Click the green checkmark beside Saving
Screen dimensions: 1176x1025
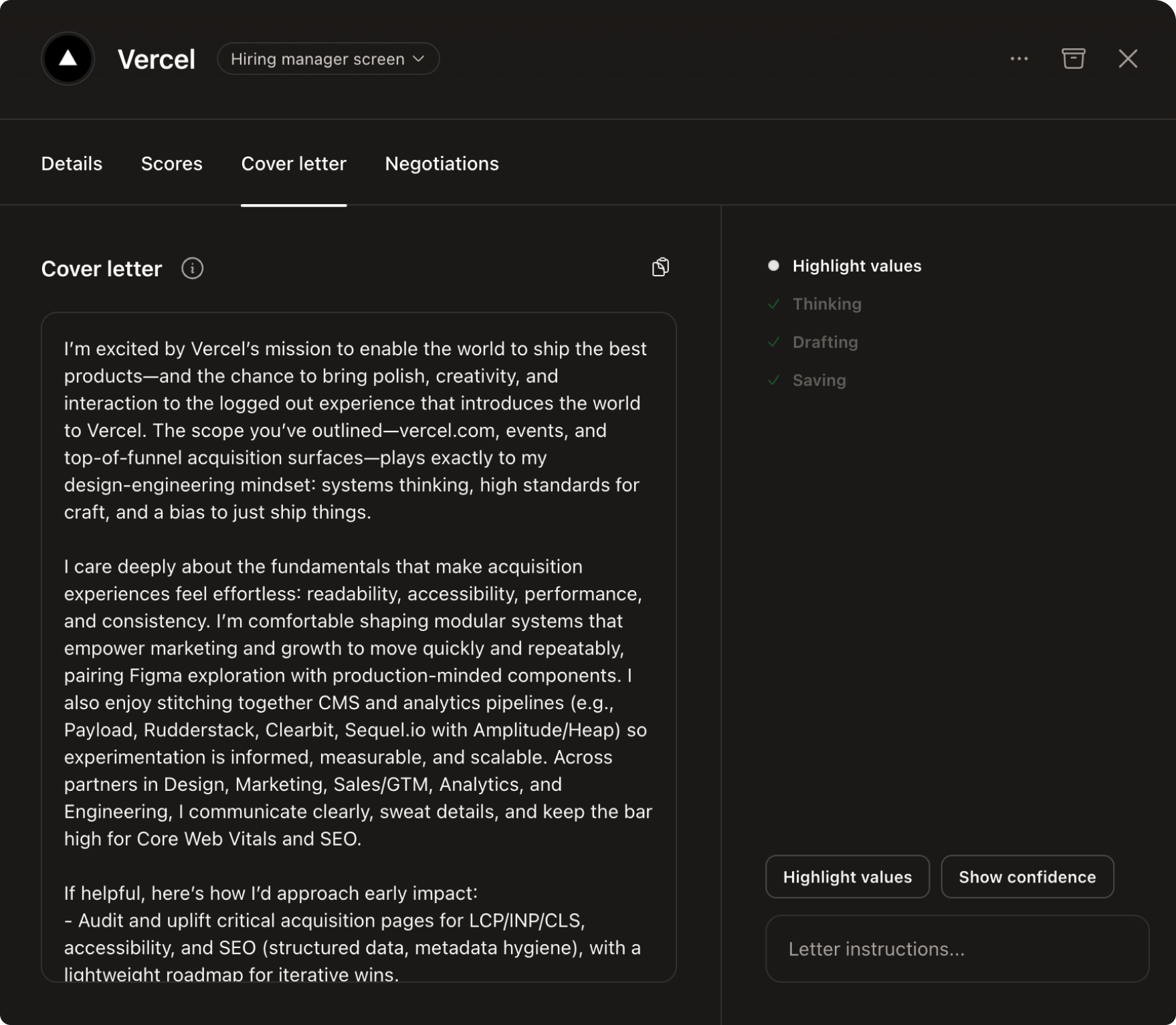(x=774, y=380)
